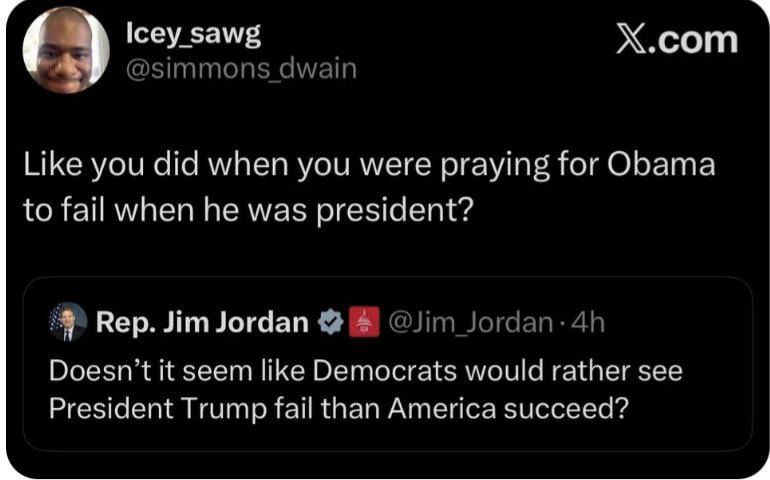Open Rep. Jim Jordan's small avatar
The image size is (770, 480).
pos(68,322)
